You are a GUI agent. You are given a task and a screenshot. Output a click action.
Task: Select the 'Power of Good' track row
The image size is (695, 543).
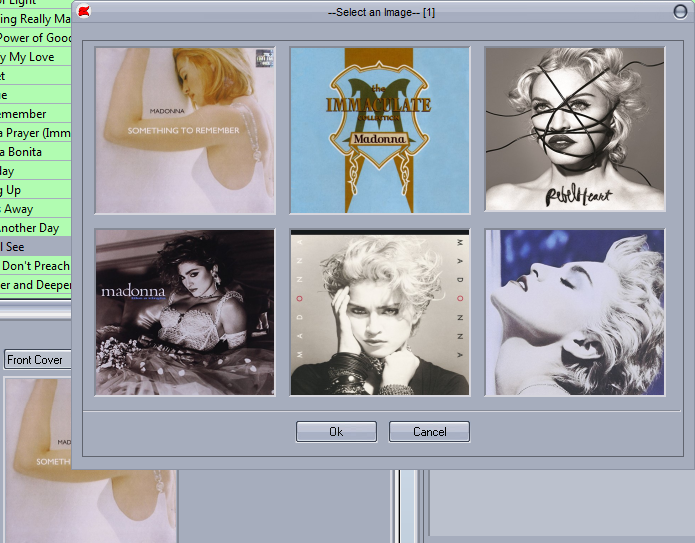[35, 38]
